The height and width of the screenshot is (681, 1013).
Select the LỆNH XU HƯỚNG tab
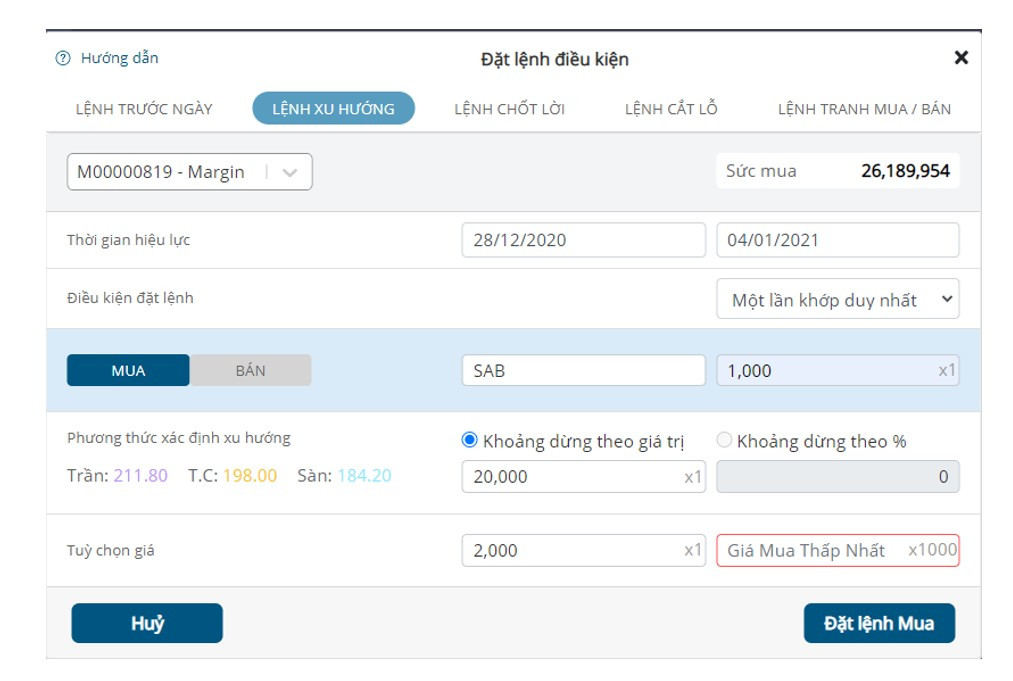[333, 109]
